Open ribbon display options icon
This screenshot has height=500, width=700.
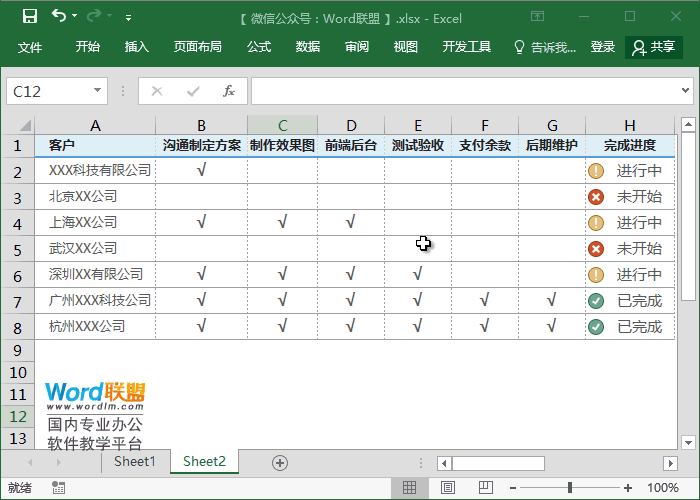pos(538,17)
